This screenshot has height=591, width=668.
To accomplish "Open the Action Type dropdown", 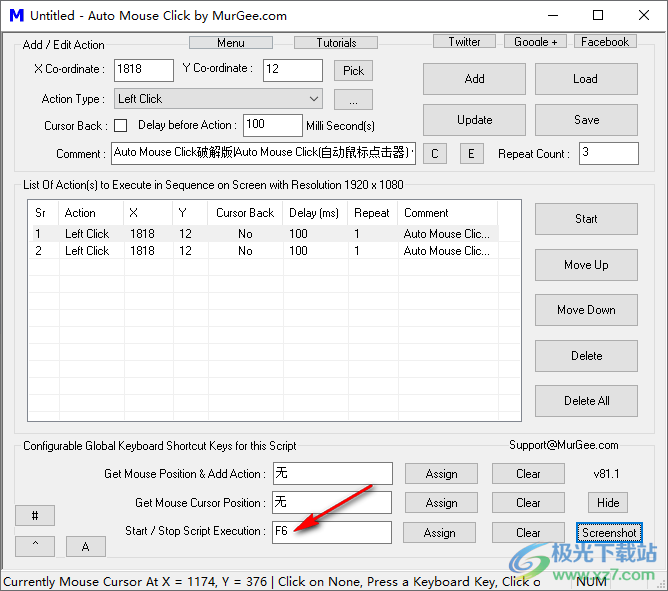I will [x=218, y=99].
